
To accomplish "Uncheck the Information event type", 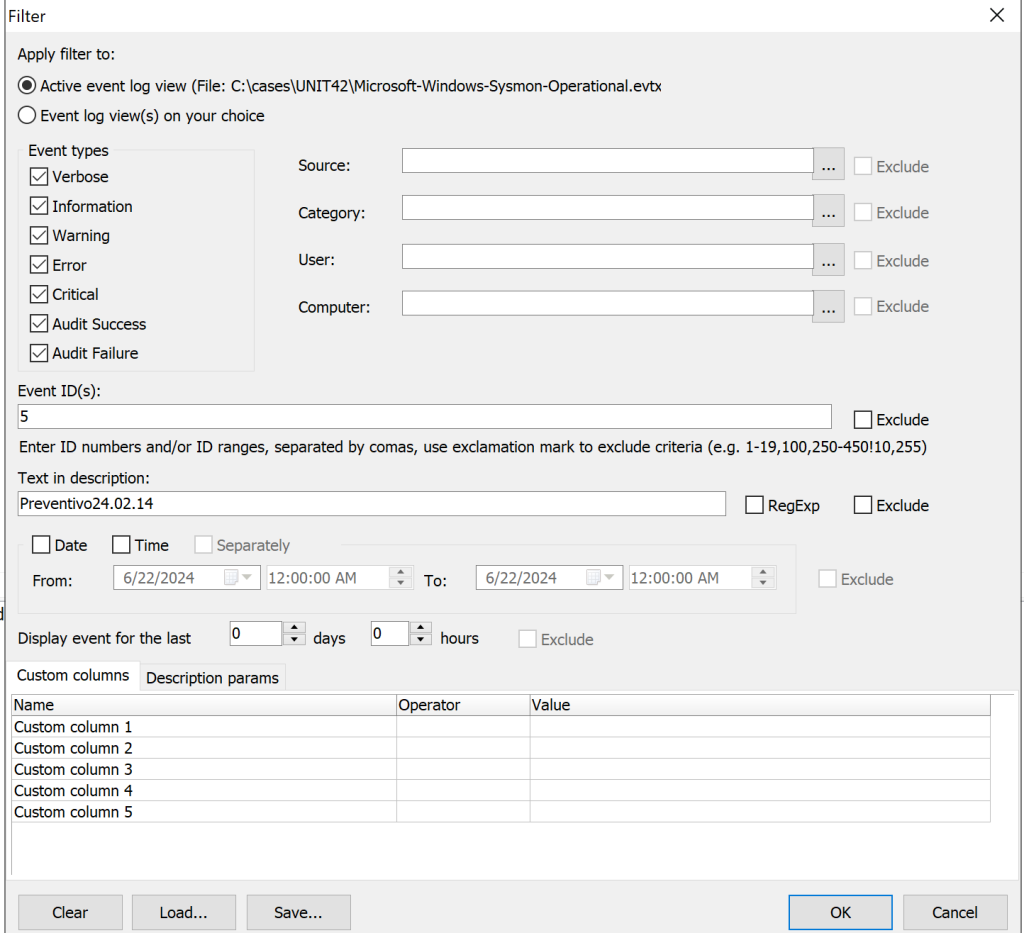I will [x=39, y=206].
